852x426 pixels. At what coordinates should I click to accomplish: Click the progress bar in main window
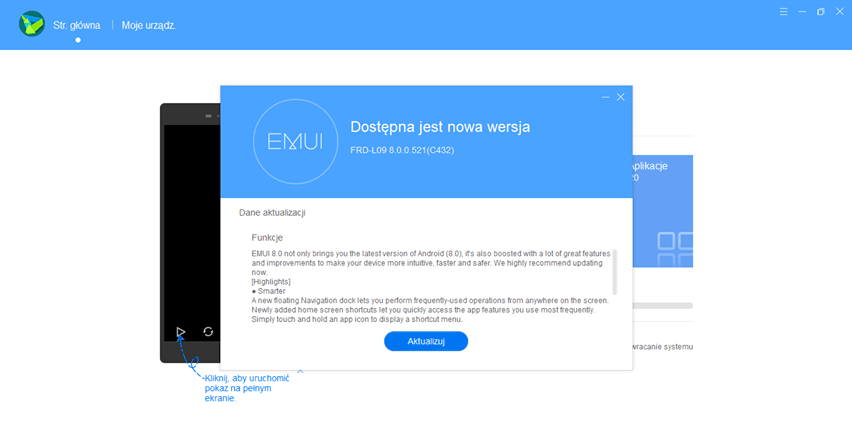pyautogui.click(x=663, y=305)
